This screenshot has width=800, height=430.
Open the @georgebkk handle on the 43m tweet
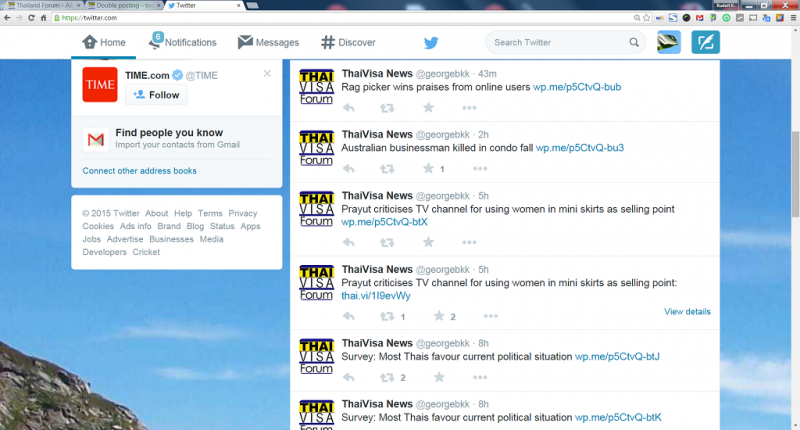coord(443,74)
